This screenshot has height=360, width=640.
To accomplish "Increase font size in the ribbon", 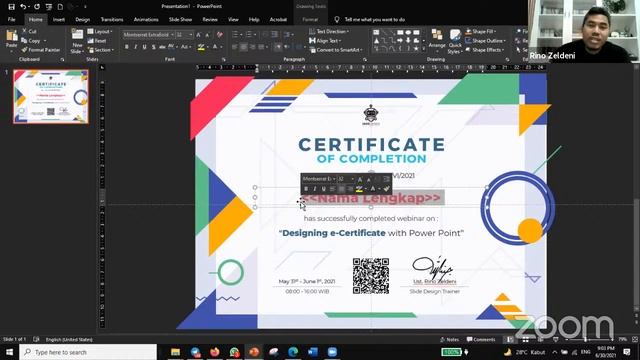I will pyautogui.click(x=199, y=35).
